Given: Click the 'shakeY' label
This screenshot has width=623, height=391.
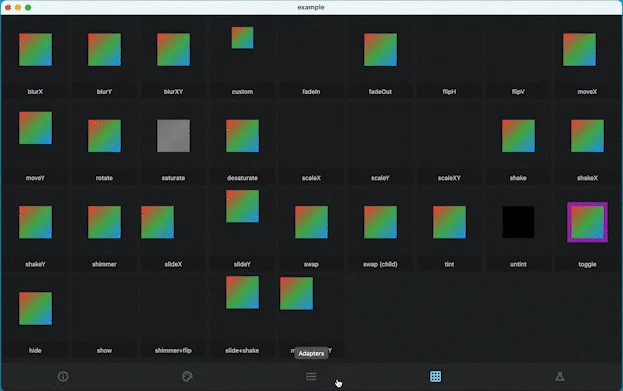Looking at the screenshot, I should (x=35, y=264).
